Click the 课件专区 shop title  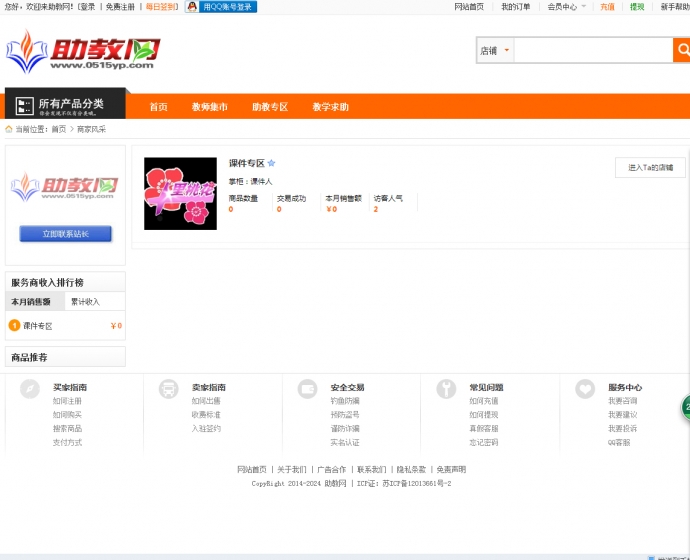(246, 163)
